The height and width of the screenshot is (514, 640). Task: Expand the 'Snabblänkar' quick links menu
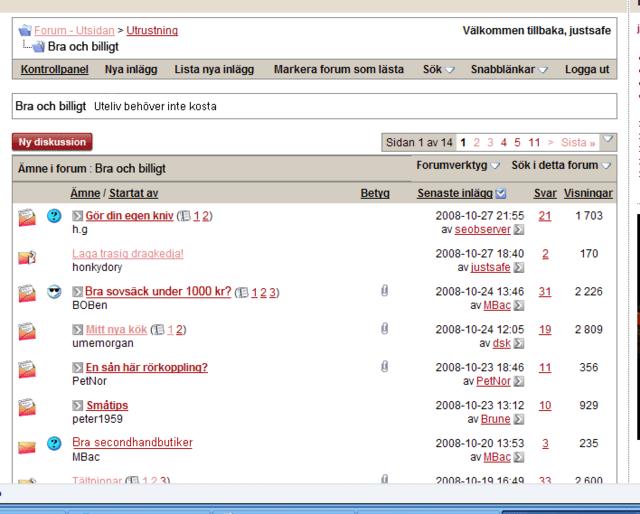[x=523, y=70]
